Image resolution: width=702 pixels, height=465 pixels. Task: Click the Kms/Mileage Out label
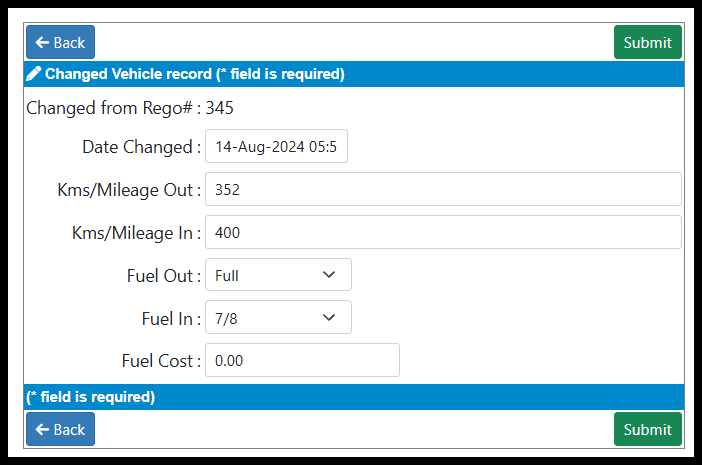[x=129, y=190]
